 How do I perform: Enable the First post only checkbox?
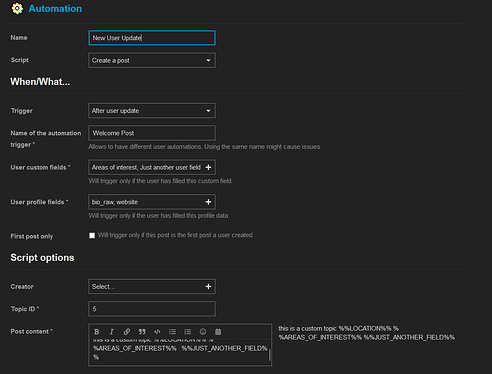92,236
